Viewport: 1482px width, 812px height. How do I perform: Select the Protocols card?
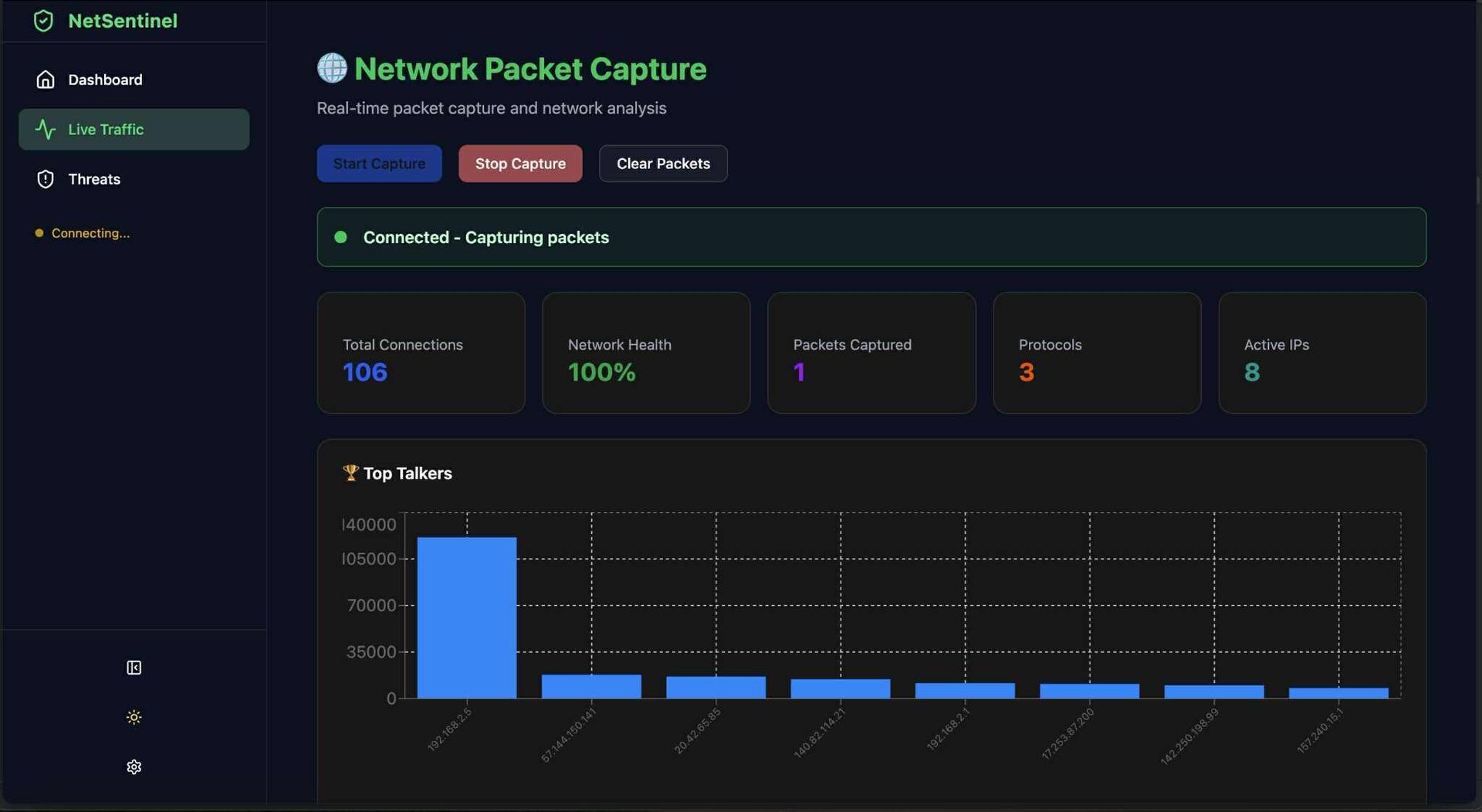coord(1097,353)
